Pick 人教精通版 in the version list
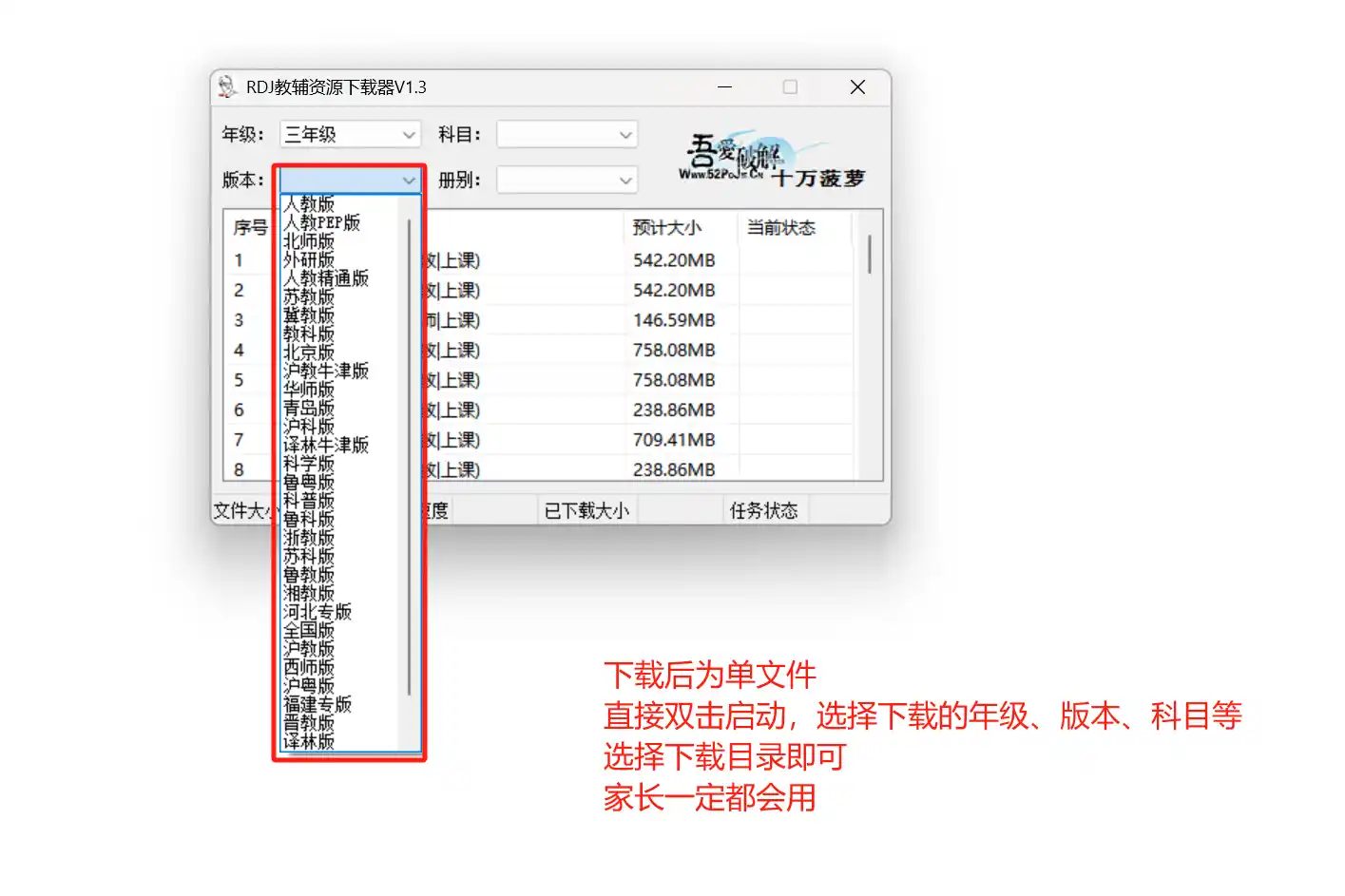Viewport: 1345px width, 896px height. pos(326,278)
